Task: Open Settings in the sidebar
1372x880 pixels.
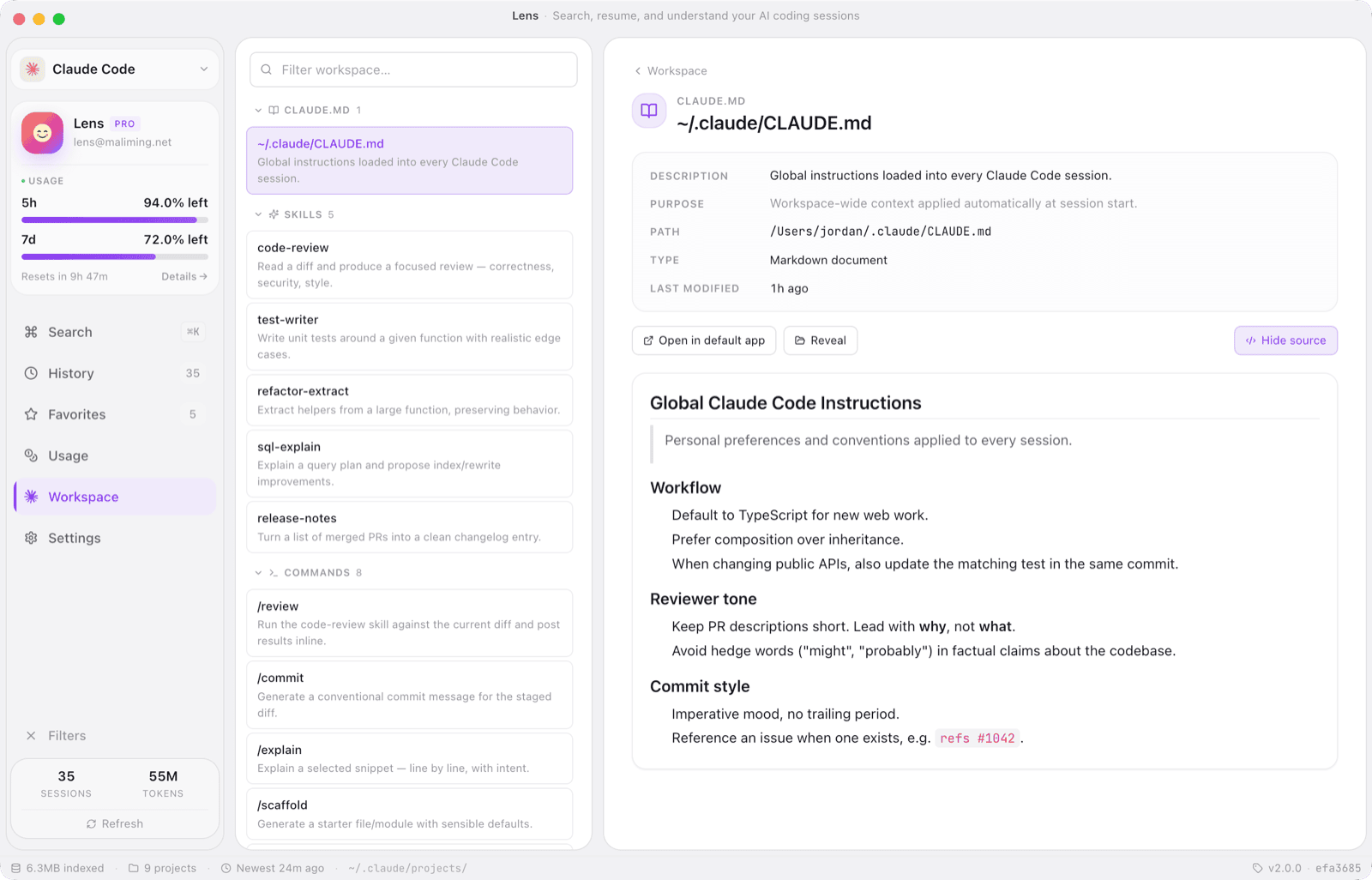Action: pos(115,538)
